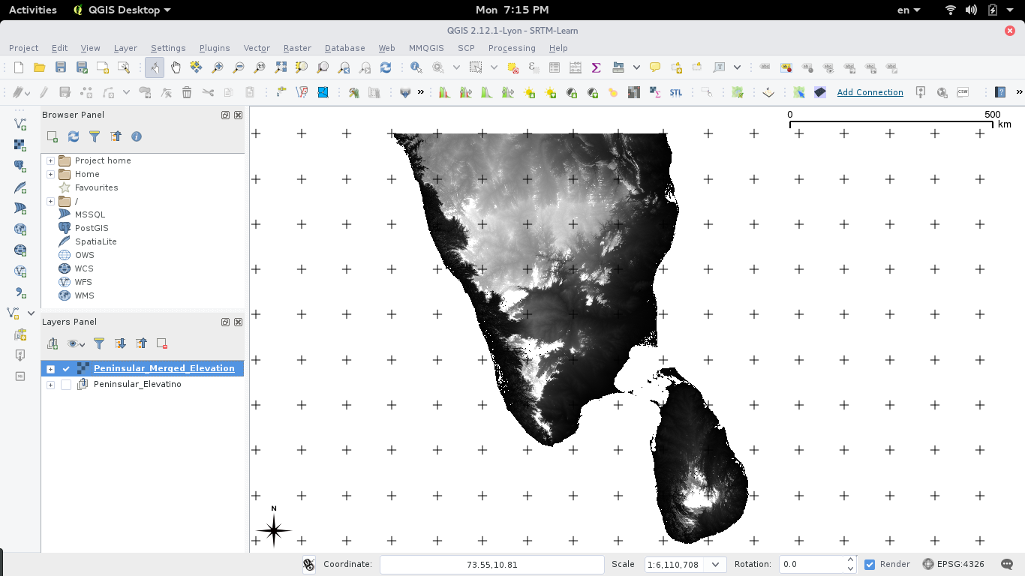Expand the Peninsular_Elevatino layer group

point(50,385)
